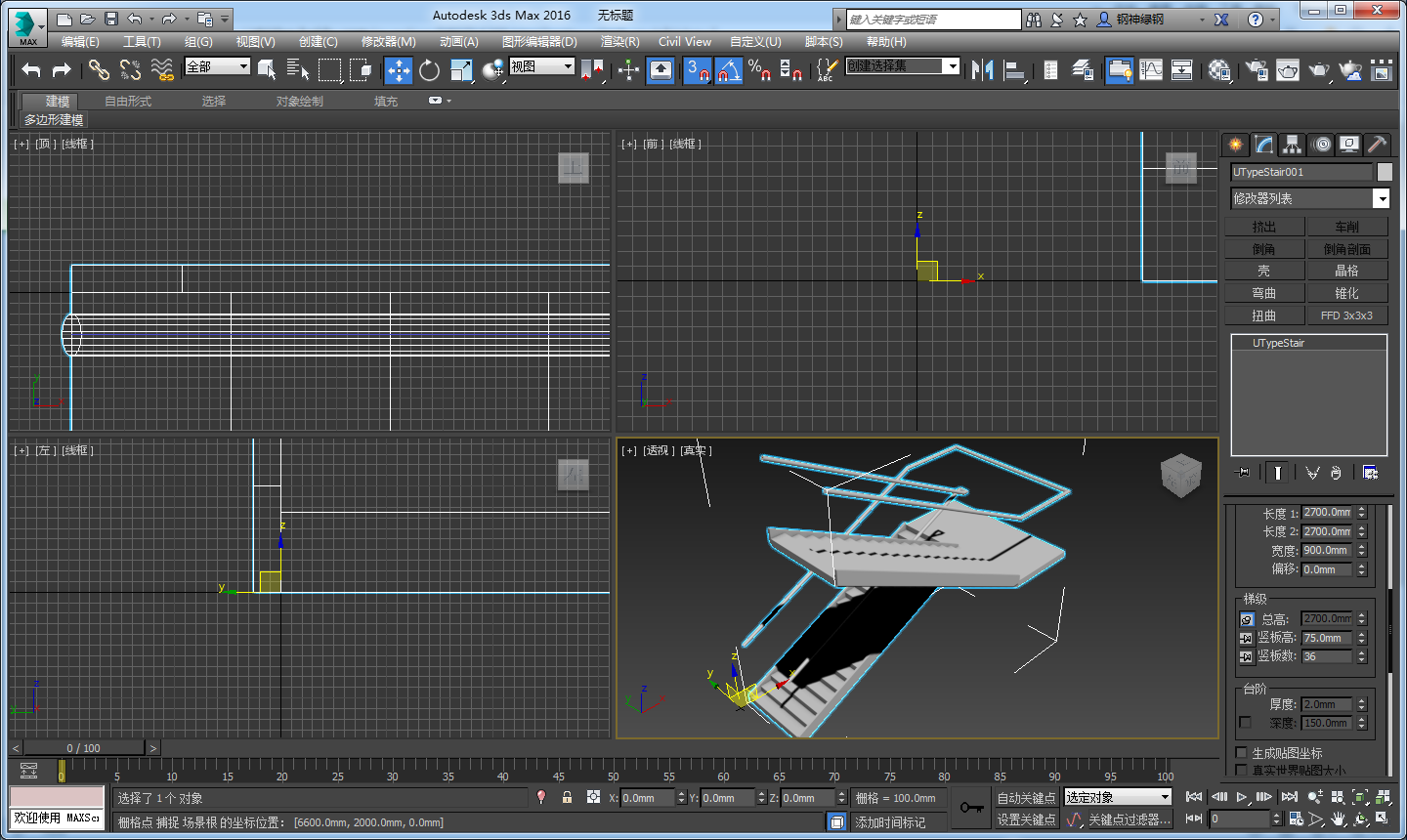The width and height of the screenshot is (1407, 840).
Task: Apply the 挤出 modifier button
Action: [x=1264, y=227]
